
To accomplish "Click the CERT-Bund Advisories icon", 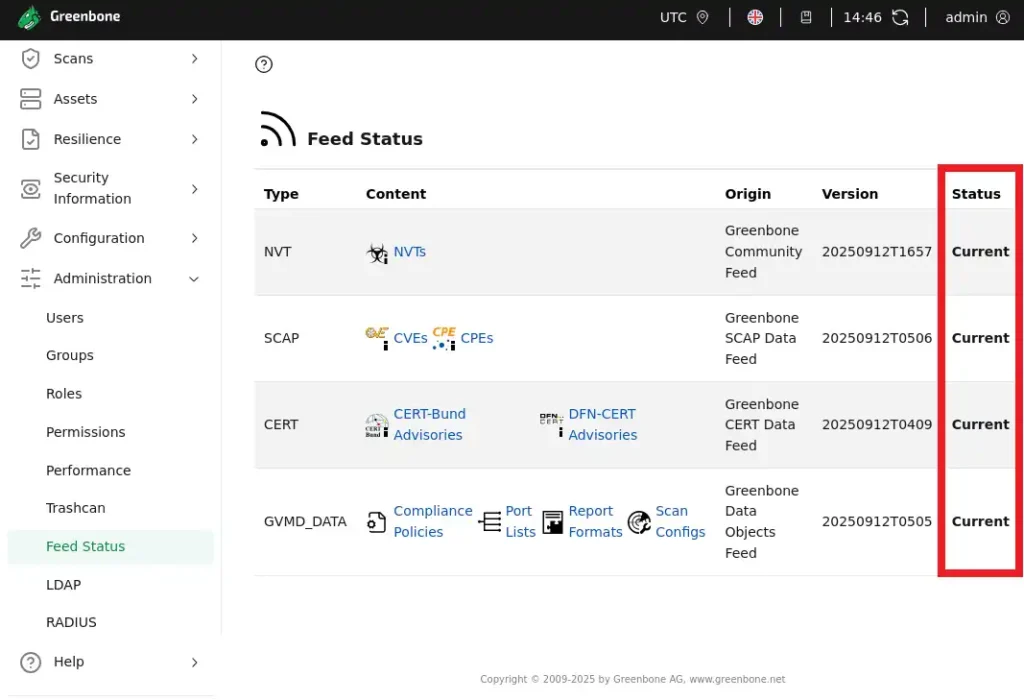I will coord(377,425).
